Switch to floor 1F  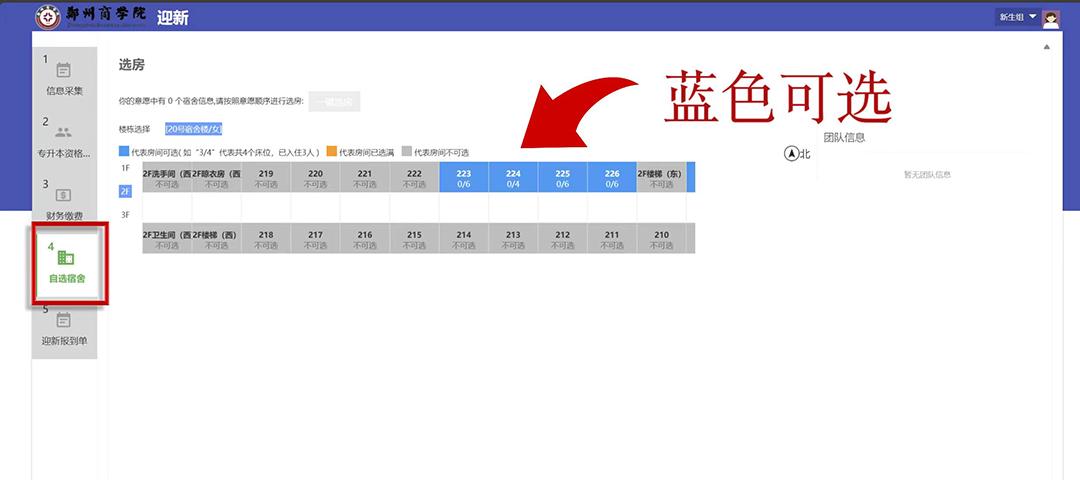coord(125,168)
